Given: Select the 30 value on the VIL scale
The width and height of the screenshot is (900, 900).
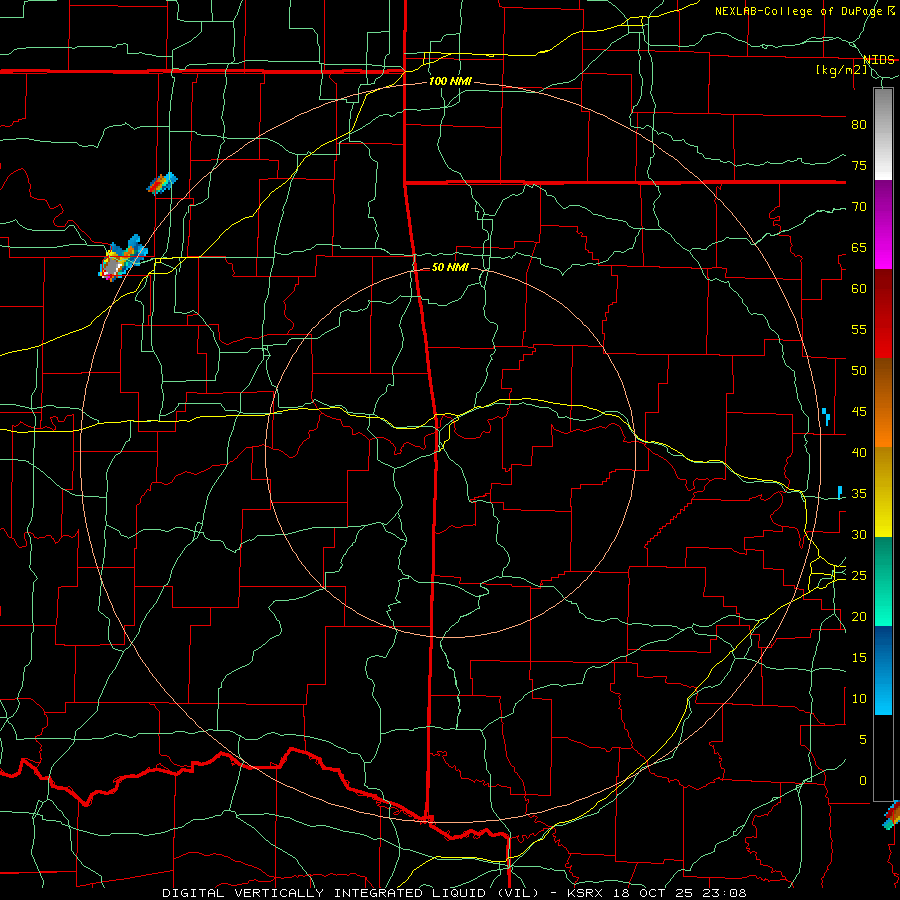Looking at the screenshot, I should [x=859, y=534].
